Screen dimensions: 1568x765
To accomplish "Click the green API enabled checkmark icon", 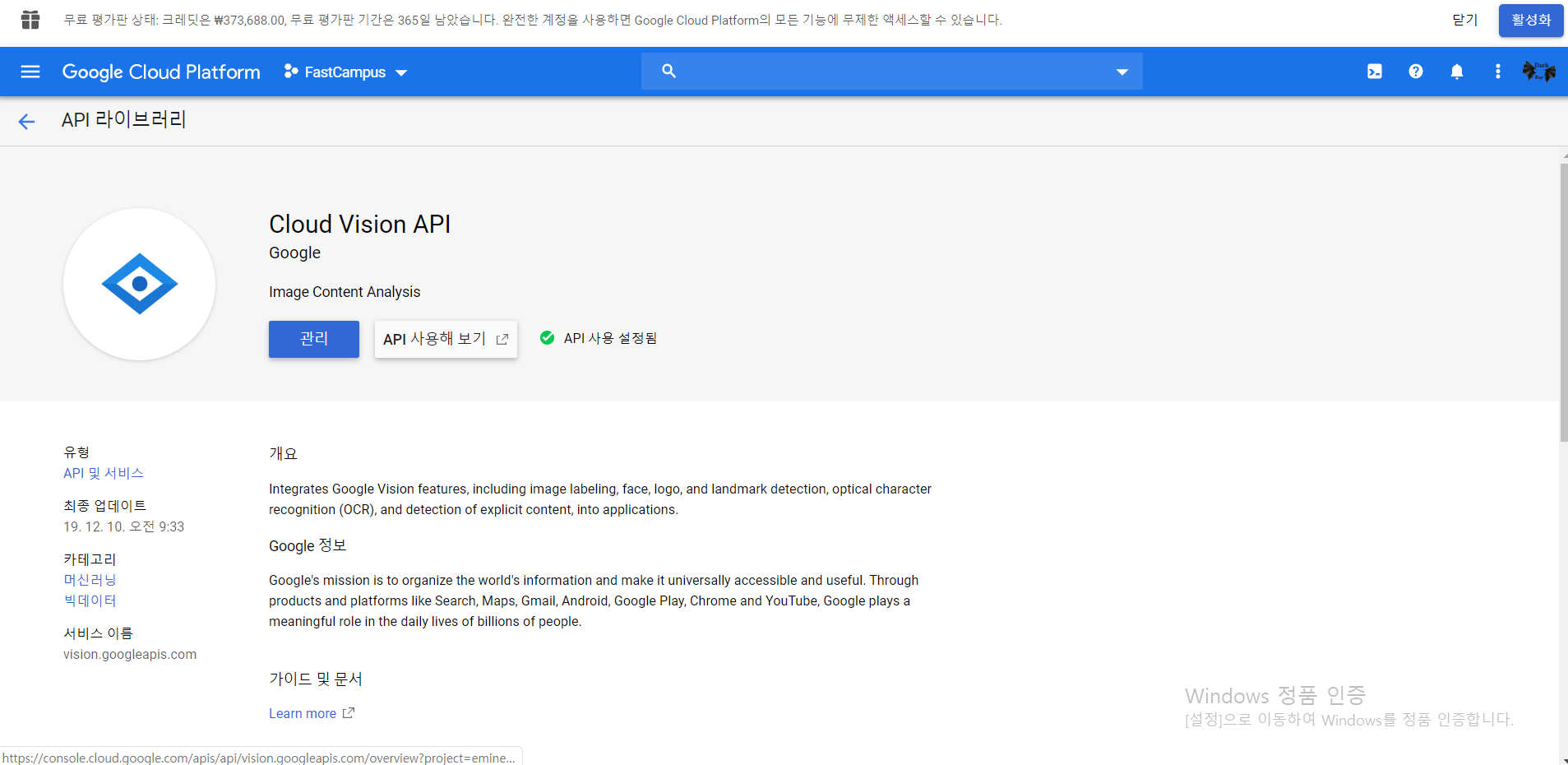I will coord(547,338).
